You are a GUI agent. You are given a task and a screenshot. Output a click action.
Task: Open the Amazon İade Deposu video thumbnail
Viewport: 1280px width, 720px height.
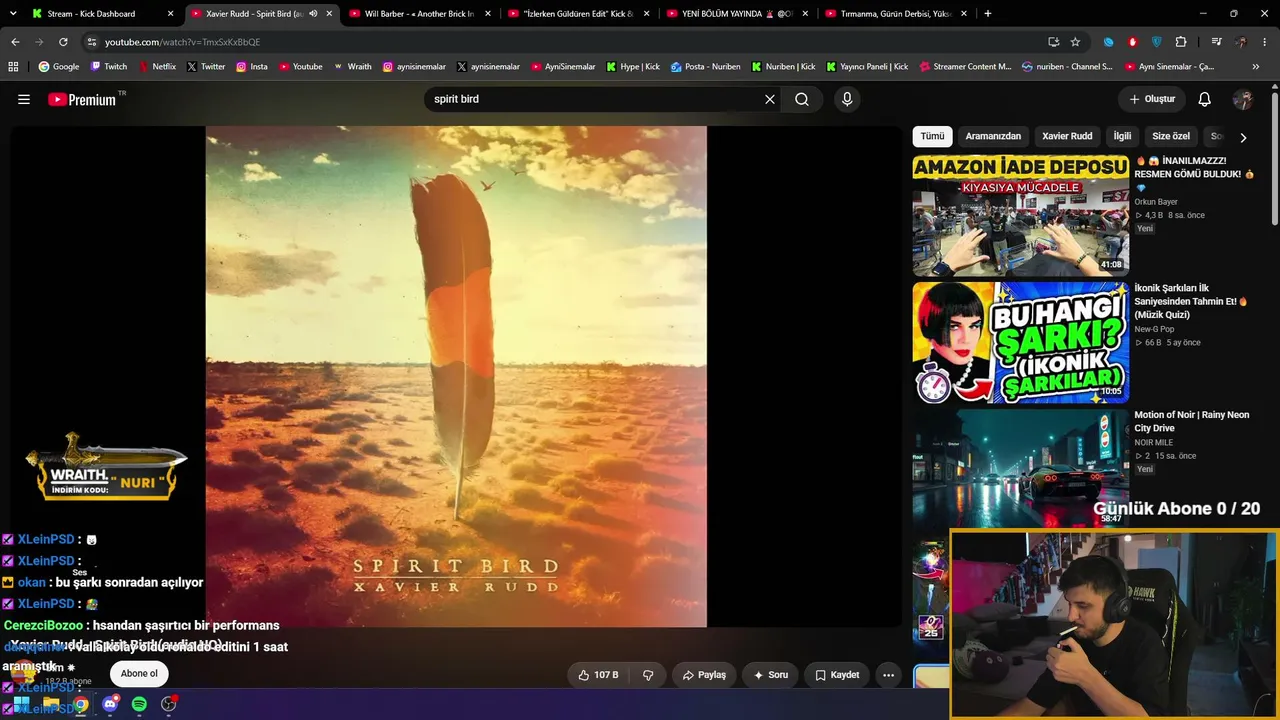click(1020, 215)
